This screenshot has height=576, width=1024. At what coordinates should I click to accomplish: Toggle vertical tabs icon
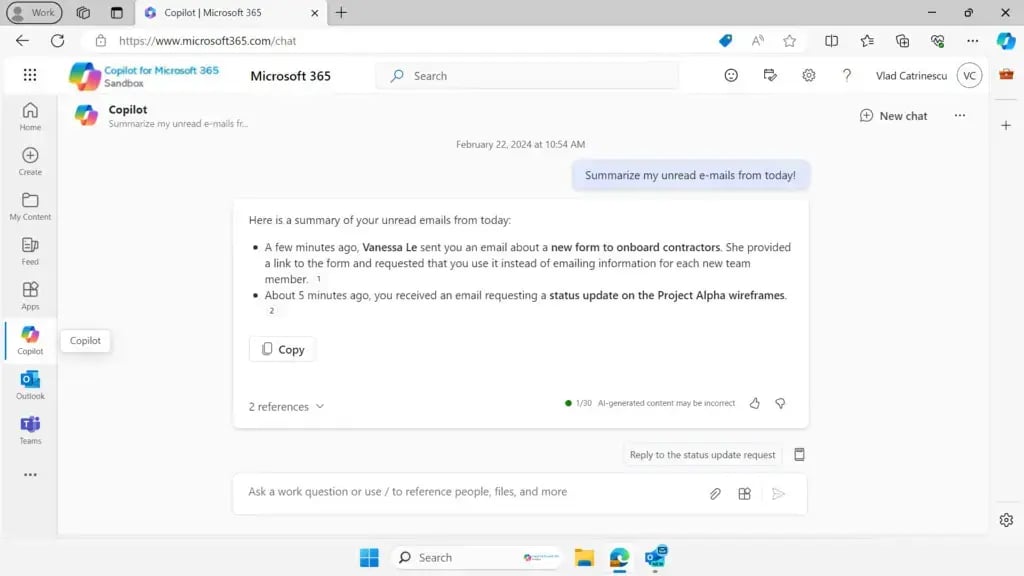point(116,13)
